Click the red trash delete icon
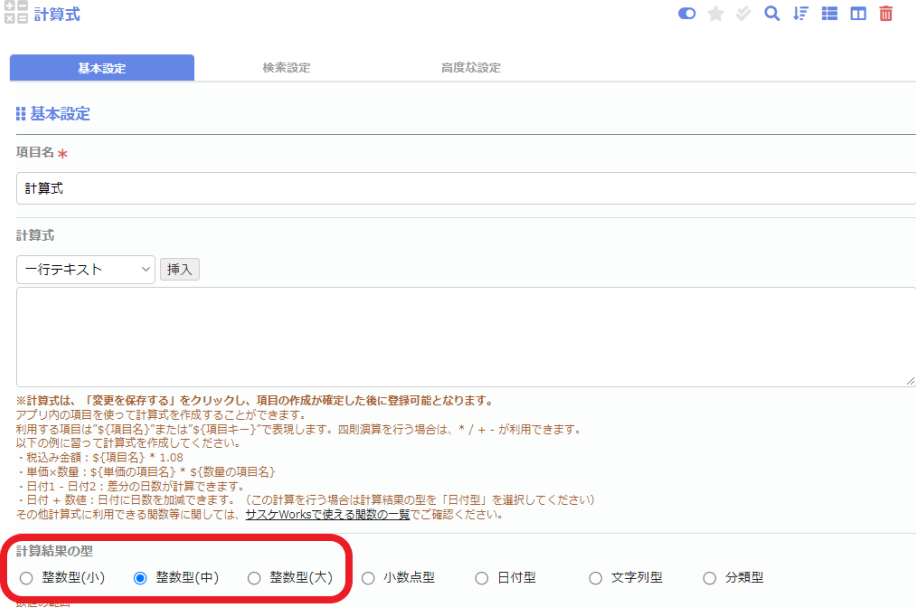 tap(886, 14)
